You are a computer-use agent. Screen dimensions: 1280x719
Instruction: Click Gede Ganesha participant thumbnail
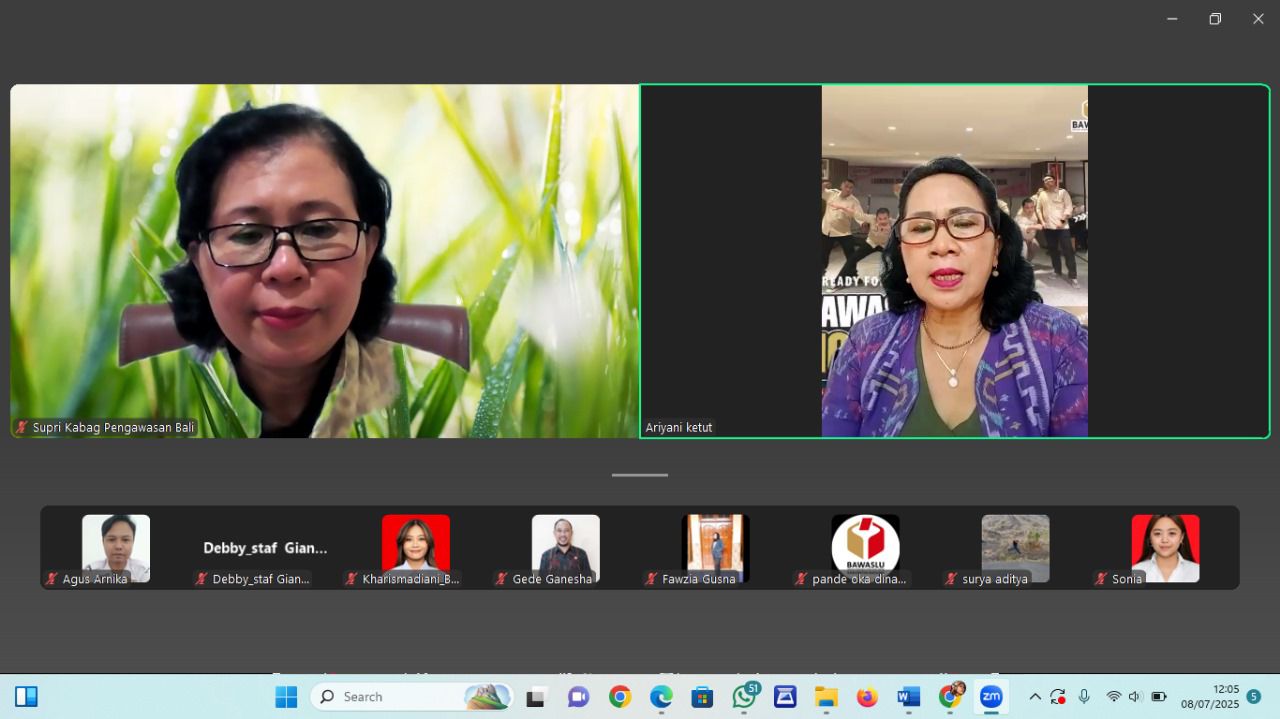(x=565, y=548)
